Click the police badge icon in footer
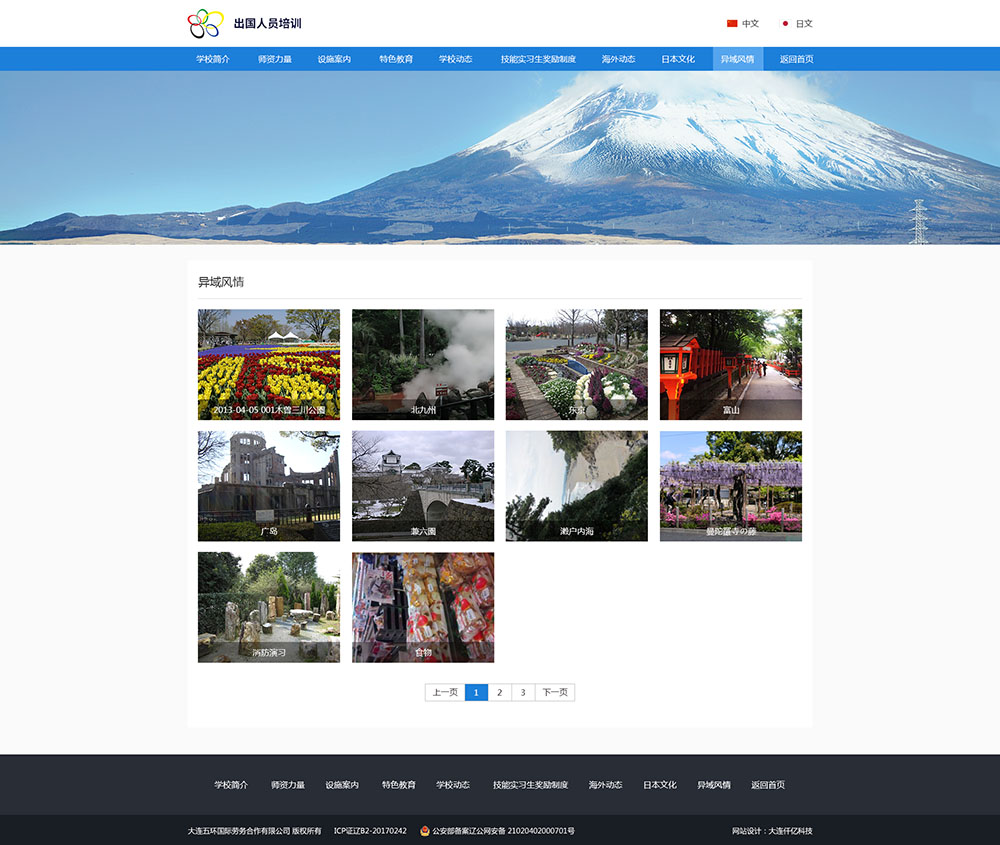 tap(425, 831)
